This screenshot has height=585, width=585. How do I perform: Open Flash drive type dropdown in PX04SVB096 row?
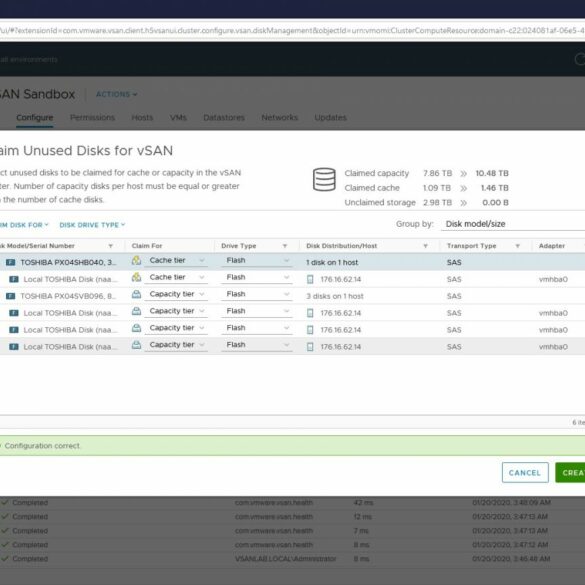click(x=257, y=294)
